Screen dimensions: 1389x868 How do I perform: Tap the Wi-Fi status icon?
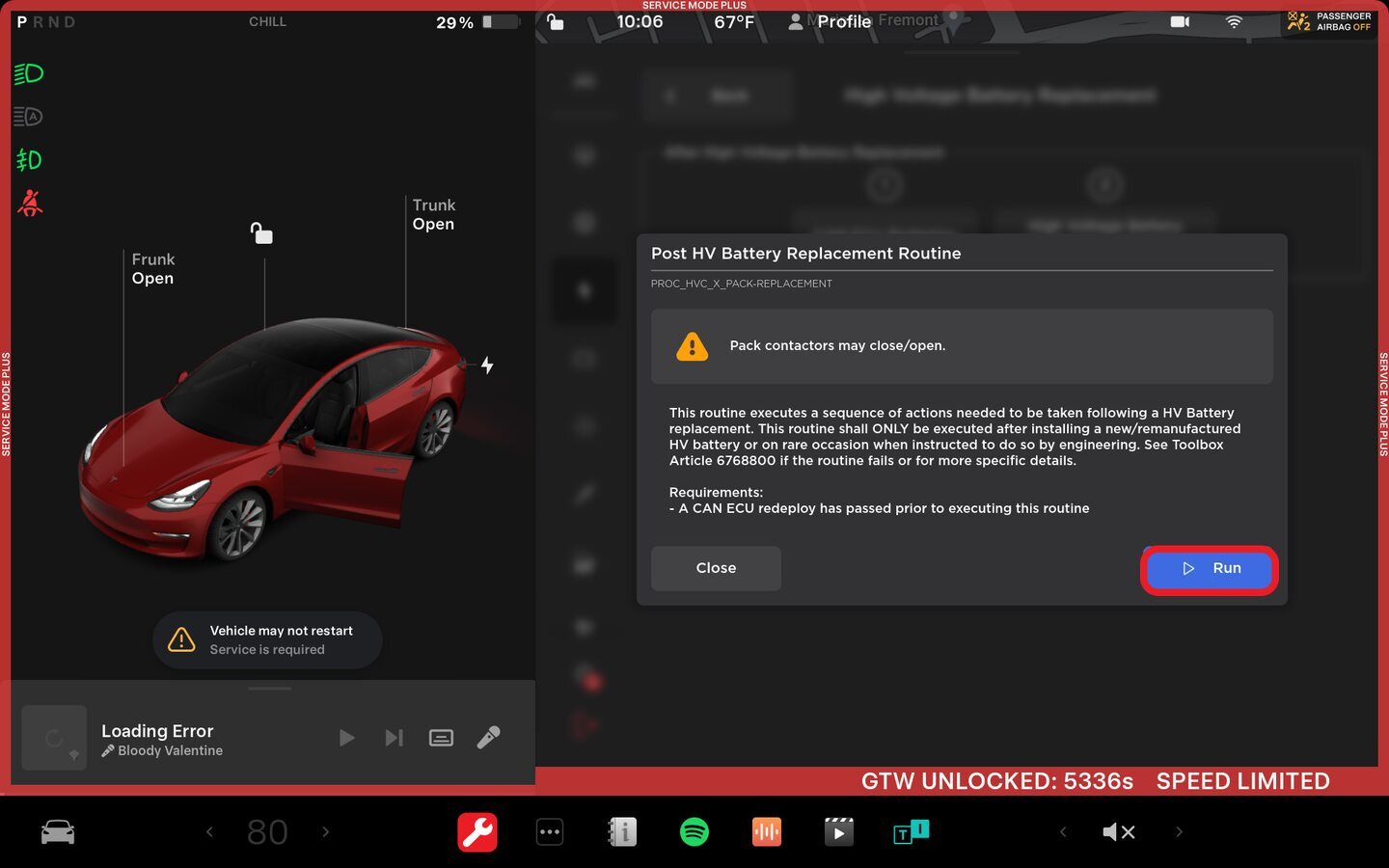click(1234, 22)
